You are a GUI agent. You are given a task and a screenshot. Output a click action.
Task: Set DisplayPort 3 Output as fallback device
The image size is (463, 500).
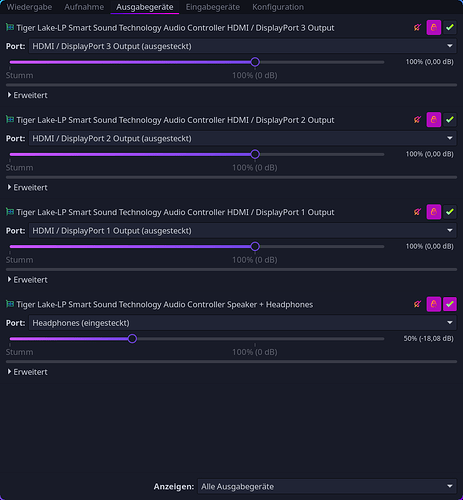click(450, 27)
